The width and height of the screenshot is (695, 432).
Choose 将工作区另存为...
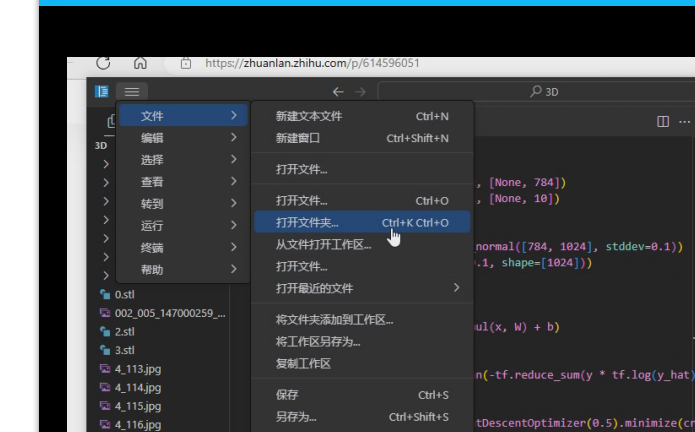point(362,342)
